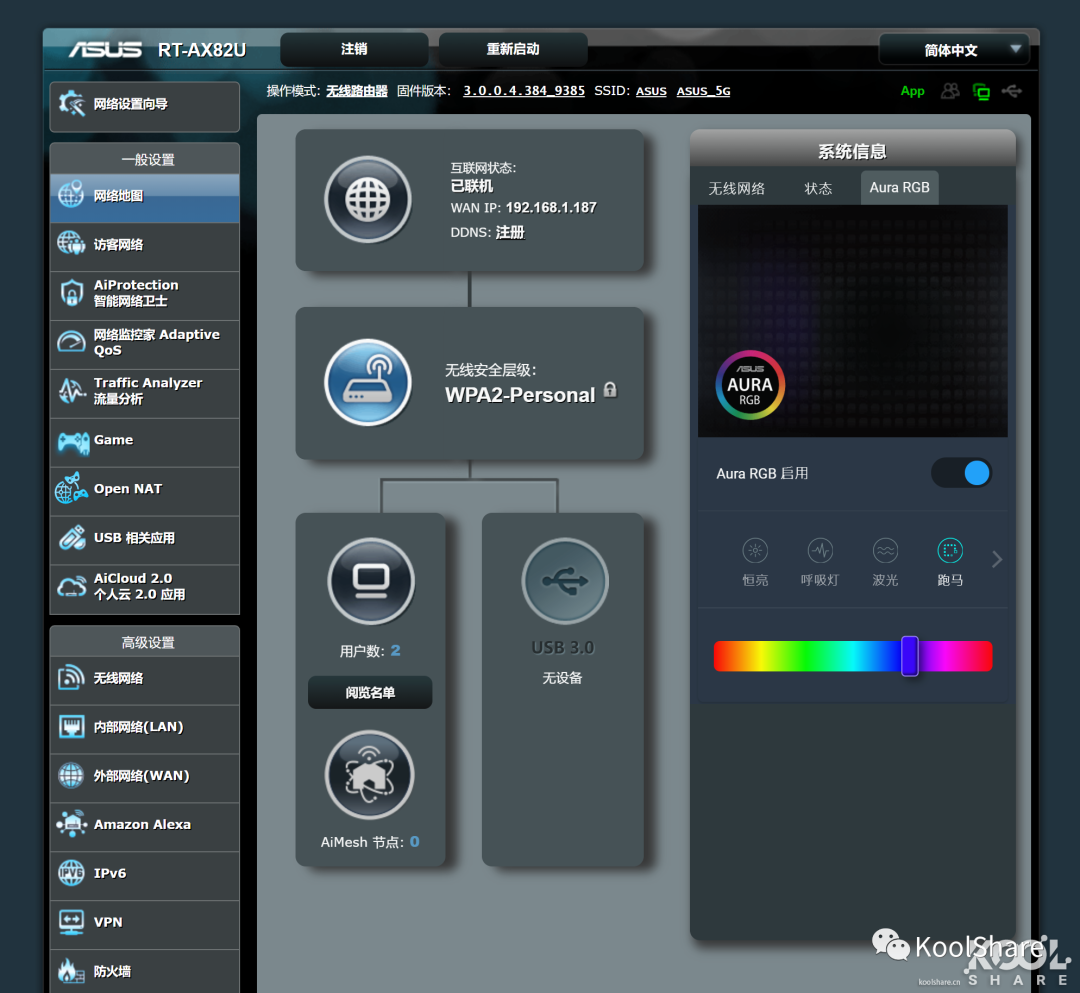This screenshot has height=993, width=1080.
Task: Click the red end of color bar
Action: pyautogui.click(x=720, y=656)
